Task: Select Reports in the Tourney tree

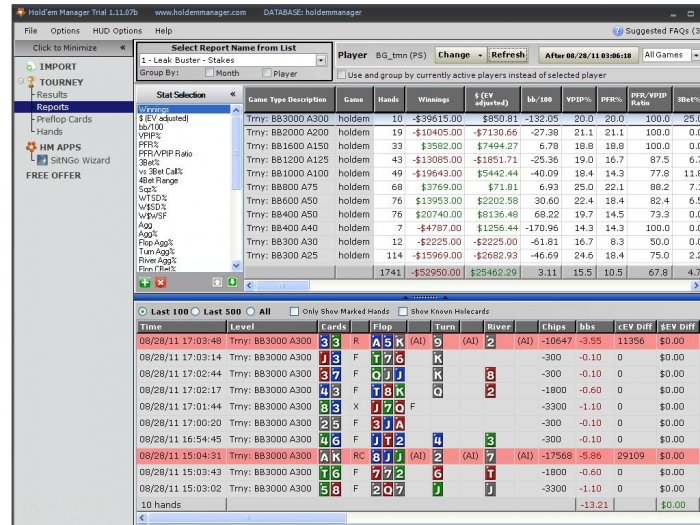Action: pos(53,107)
